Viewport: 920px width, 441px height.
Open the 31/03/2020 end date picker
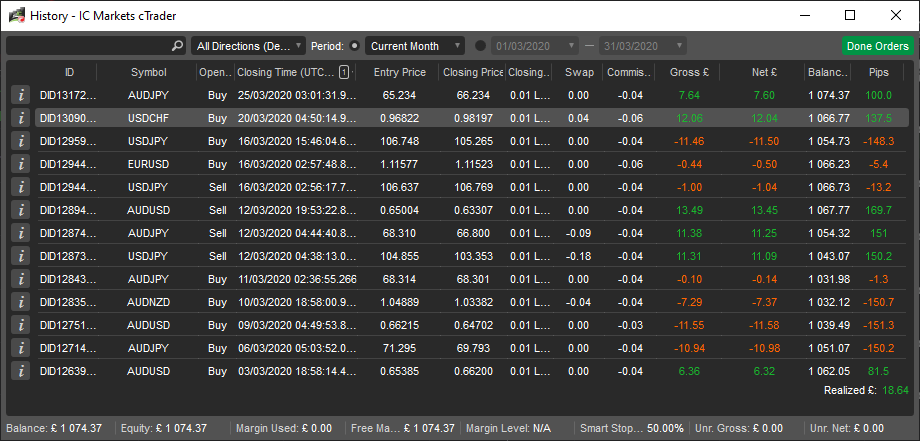(642, 46)
